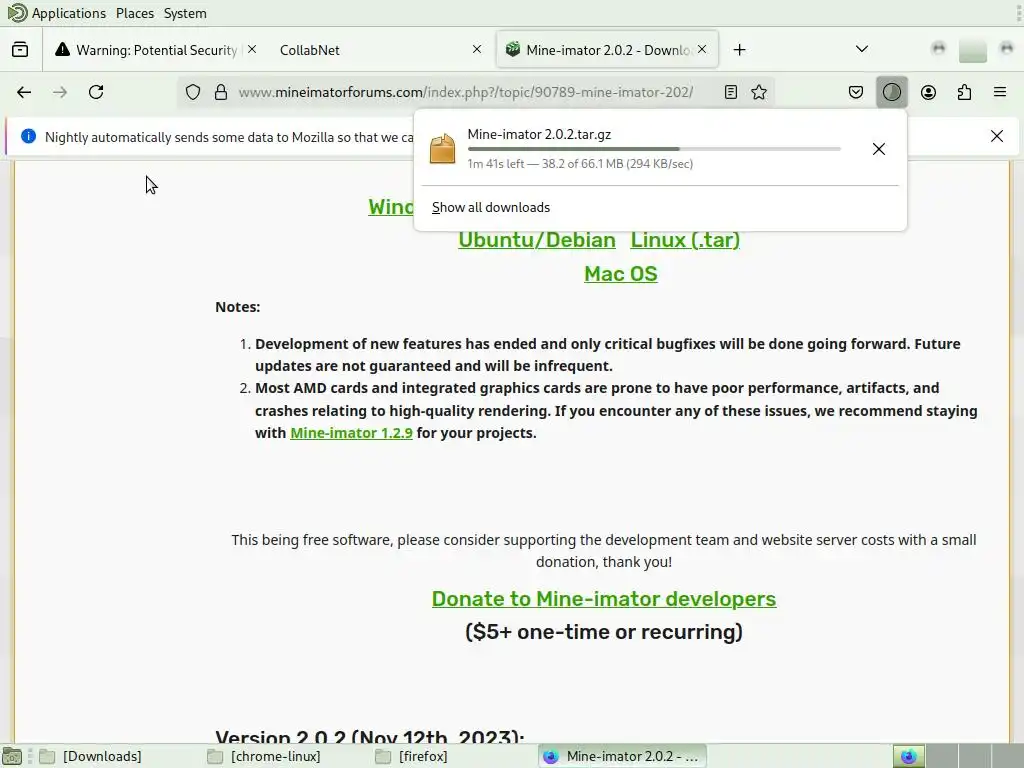Screen dimensions: 1024x768
Task: Click the download progress bar
Action: pyautogui.click(x=654, y=149)
